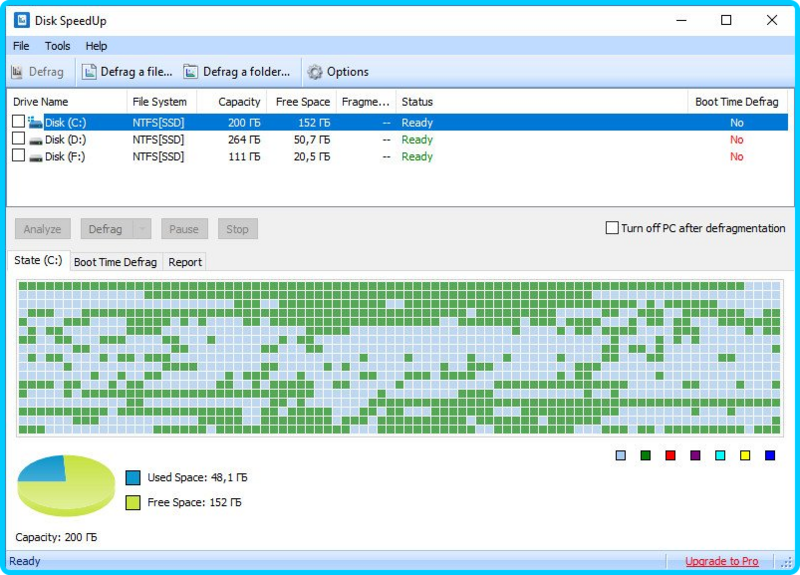The height and width of the screenshot is (575, 800).
Task: Click the dark green legend color swatch
Action: pyautogui.click(x=645, y=455)
